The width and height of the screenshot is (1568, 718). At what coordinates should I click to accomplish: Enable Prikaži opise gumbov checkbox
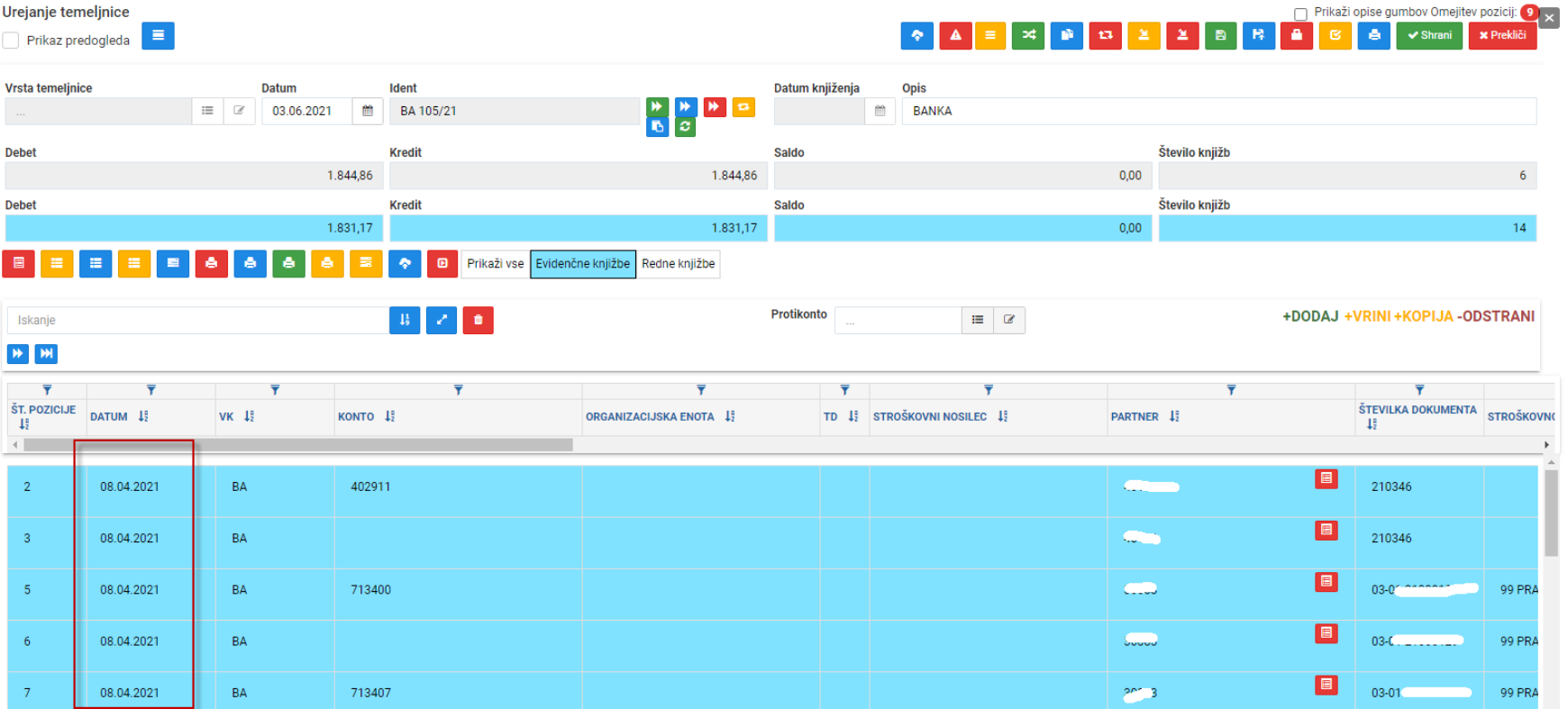click(x=1300, y=14)
